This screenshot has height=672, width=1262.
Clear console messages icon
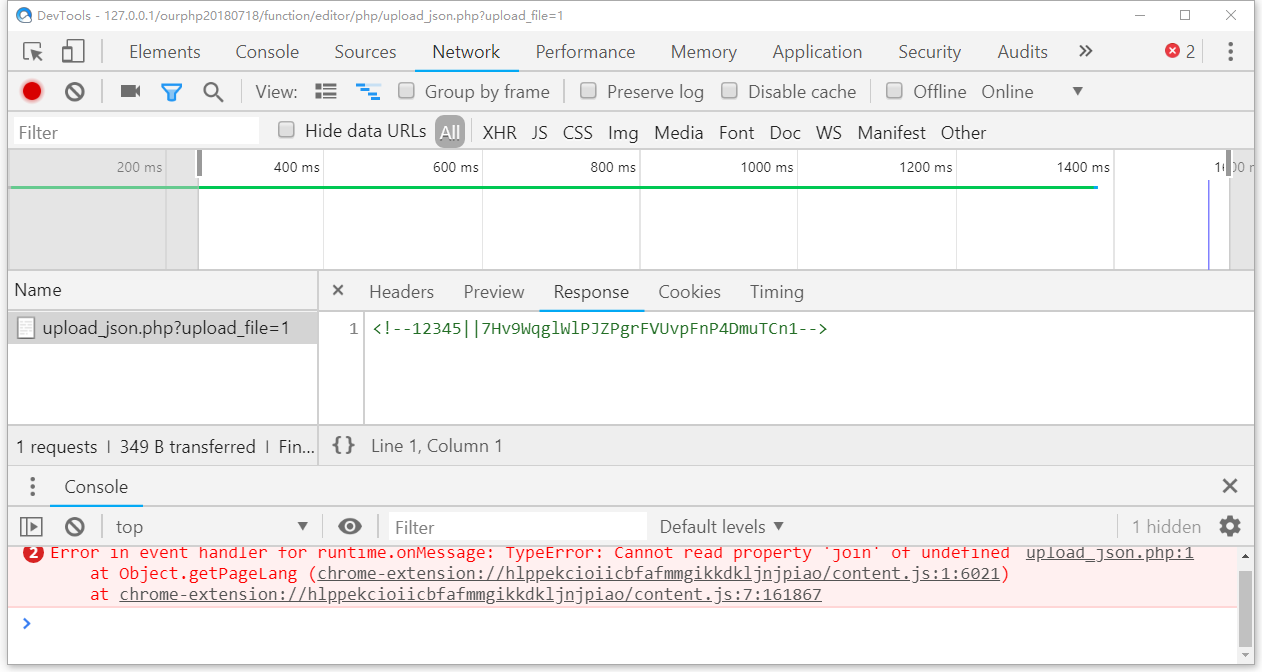(75, 526)
